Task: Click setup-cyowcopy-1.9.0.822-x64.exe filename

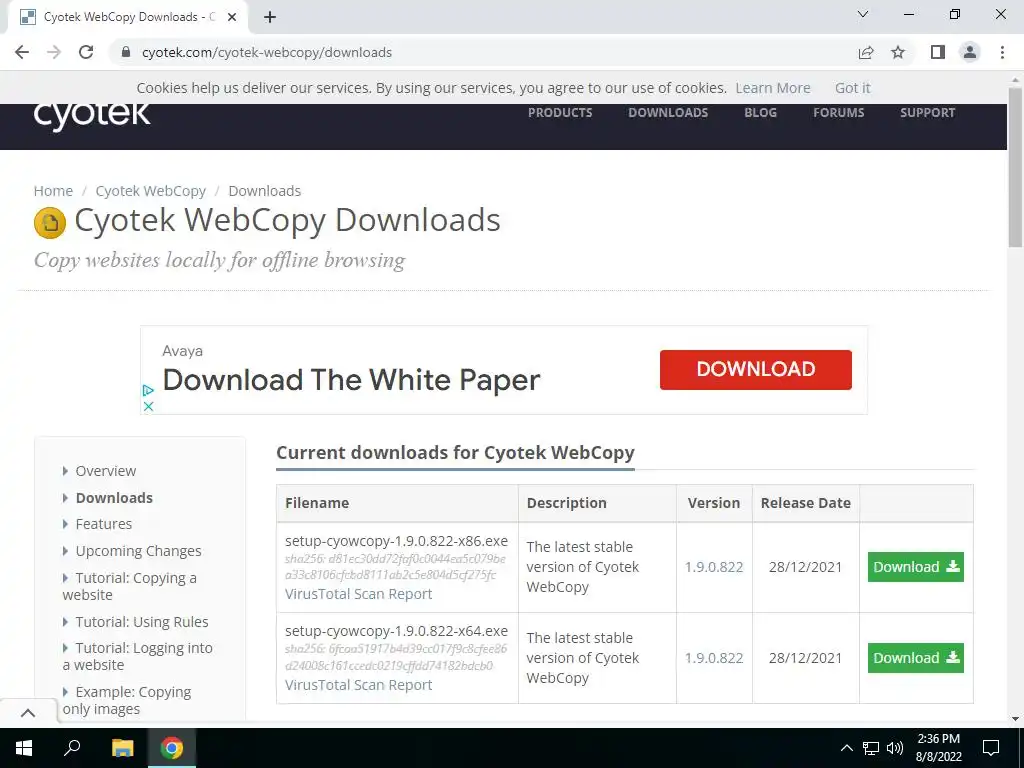Action: coord(396,631)
